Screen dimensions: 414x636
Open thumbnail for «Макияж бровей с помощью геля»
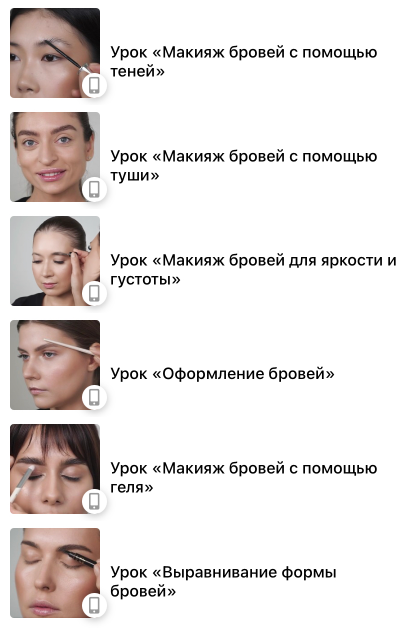click(55, 469)
